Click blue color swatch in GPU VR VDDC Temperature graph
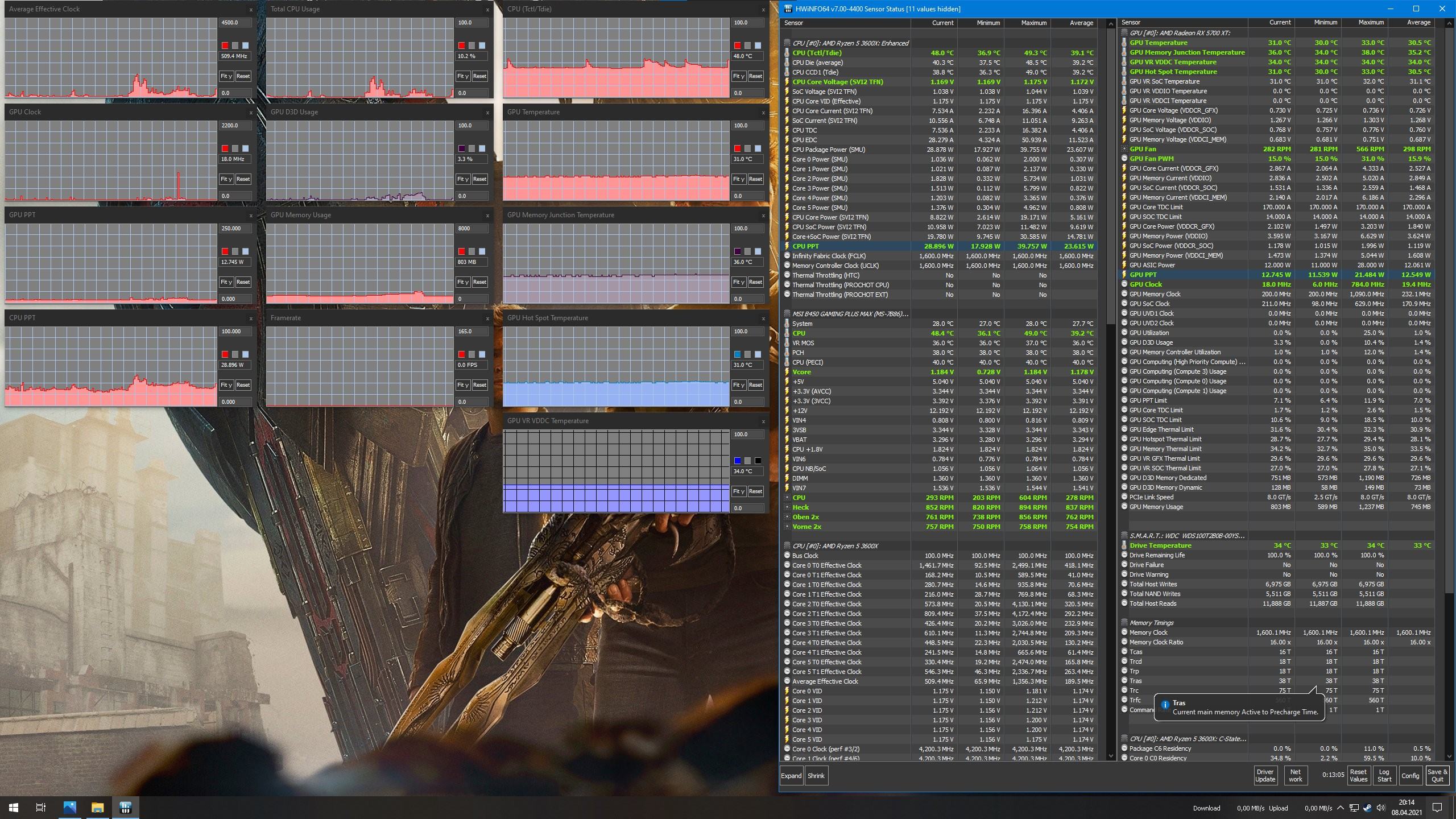 click(738, 461)
